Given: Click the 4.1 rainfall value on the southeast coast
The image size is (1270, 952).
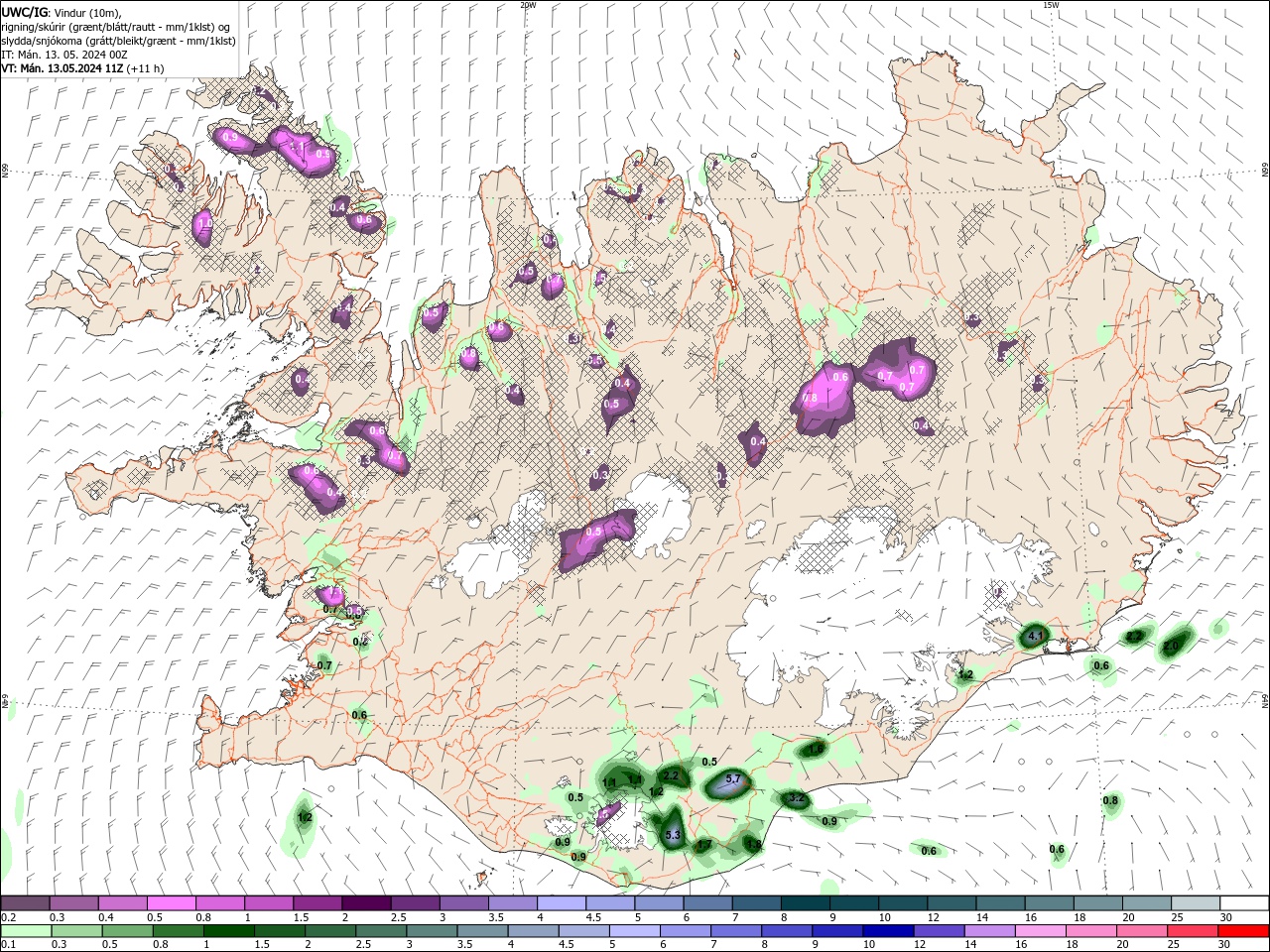Looking at the screenshot, I should pyautogui.click(x=1035, y=635).
